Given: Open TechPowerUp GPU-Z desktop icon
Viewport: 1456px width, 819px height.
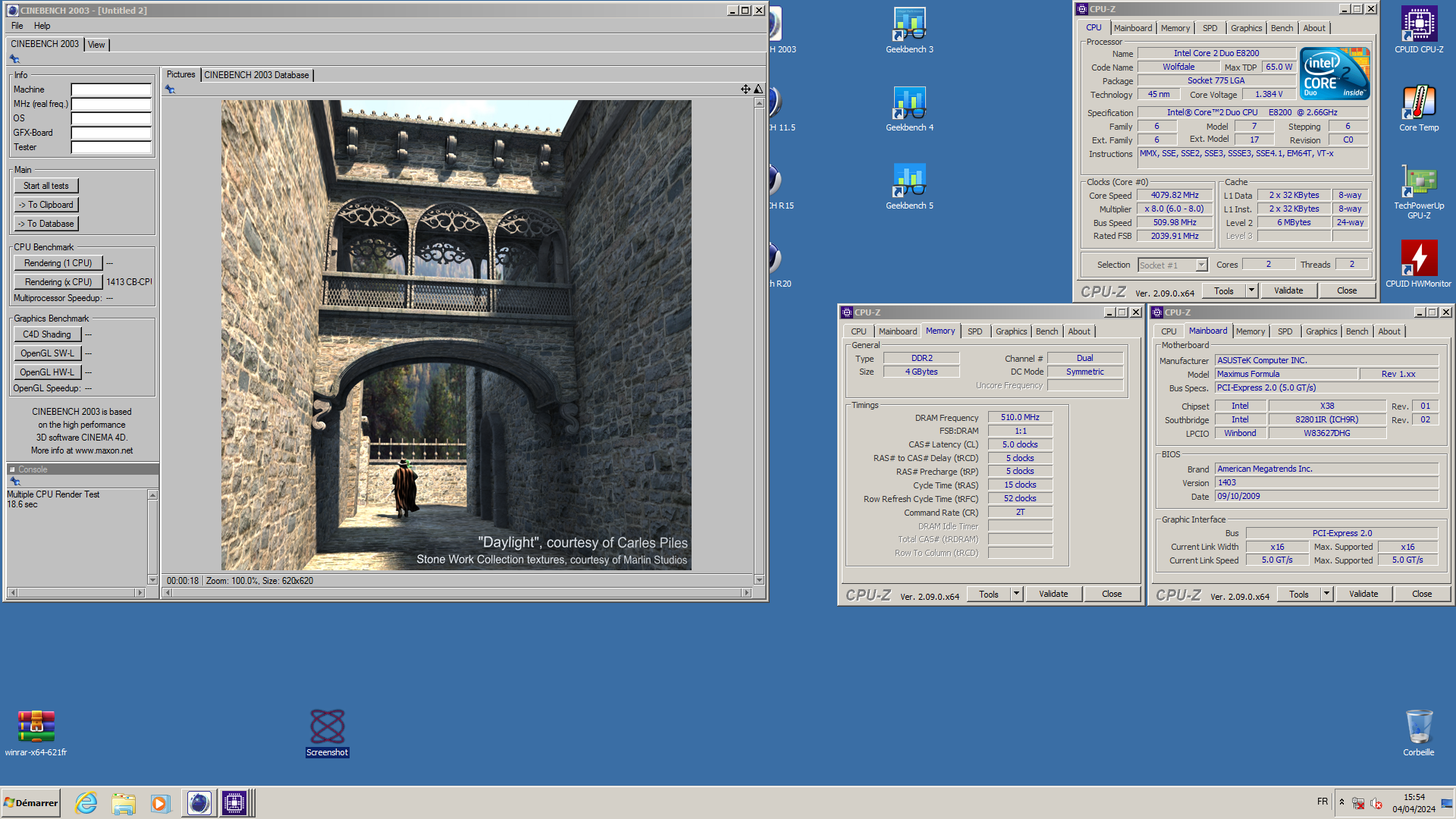Looking at the screenshot, I should [1419, 192].
